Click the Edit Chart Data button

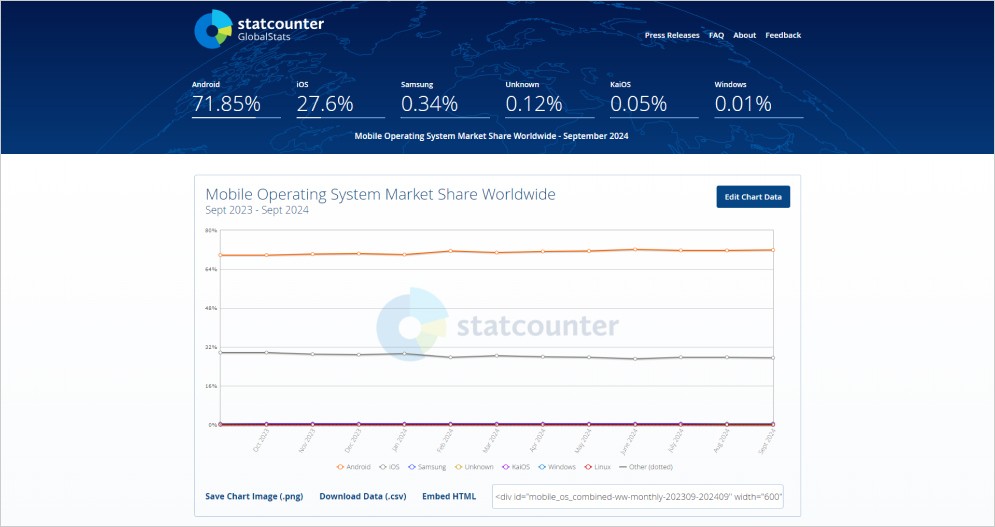pos(753,197)
